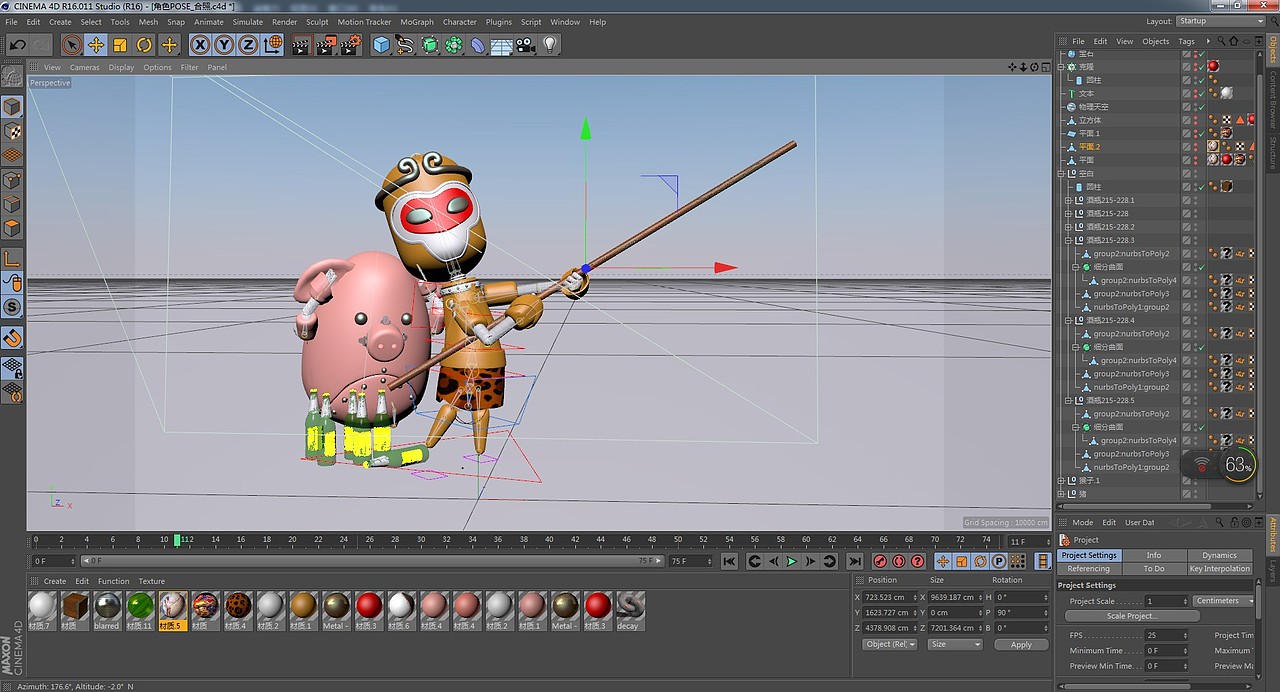Click the red Record Active Objects button

point(880,562)
